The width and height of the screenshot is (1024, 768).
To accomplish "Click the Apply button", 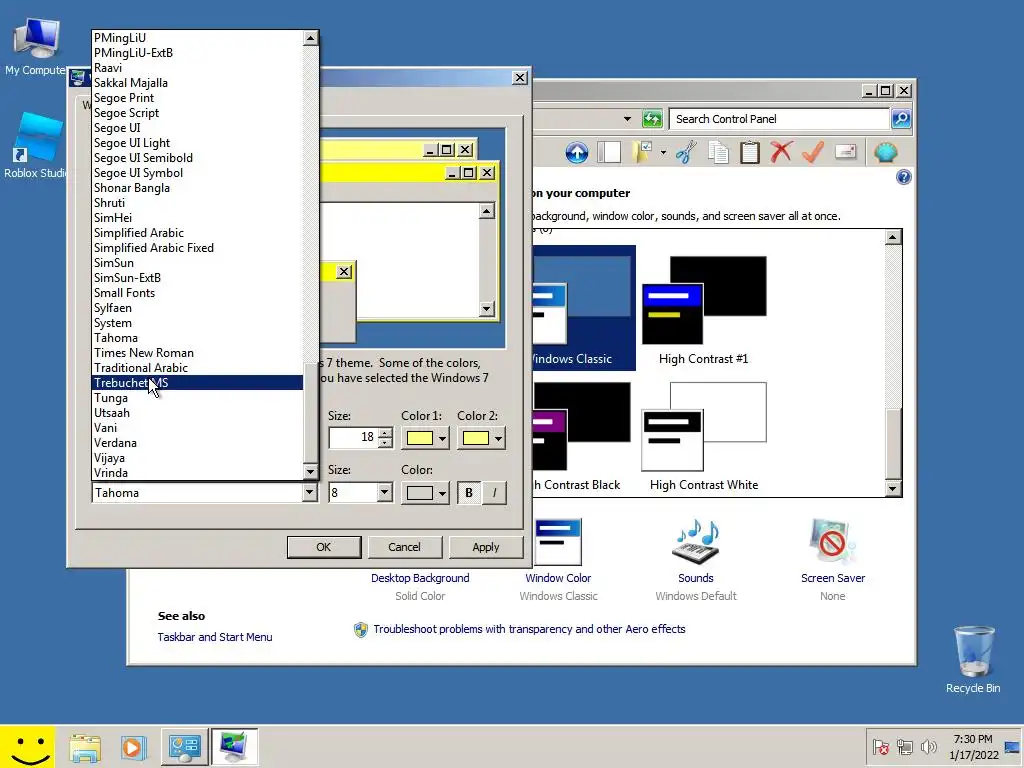I will point(486,547).
